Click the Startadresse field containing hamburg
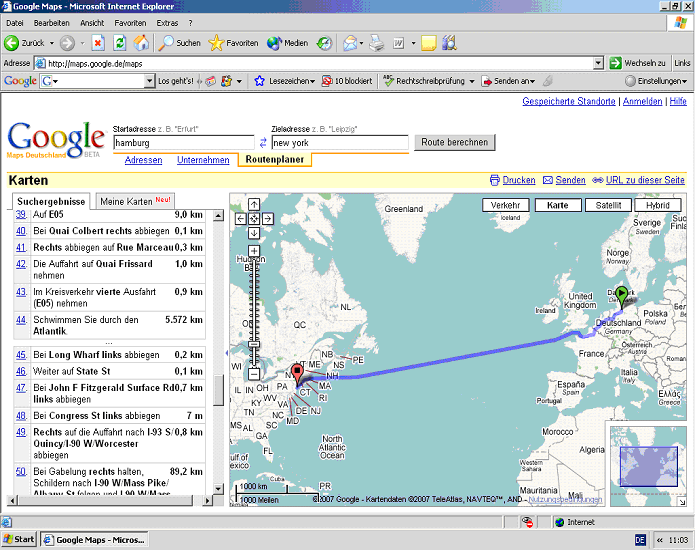 pyautogui.click(x=184, y=143)
